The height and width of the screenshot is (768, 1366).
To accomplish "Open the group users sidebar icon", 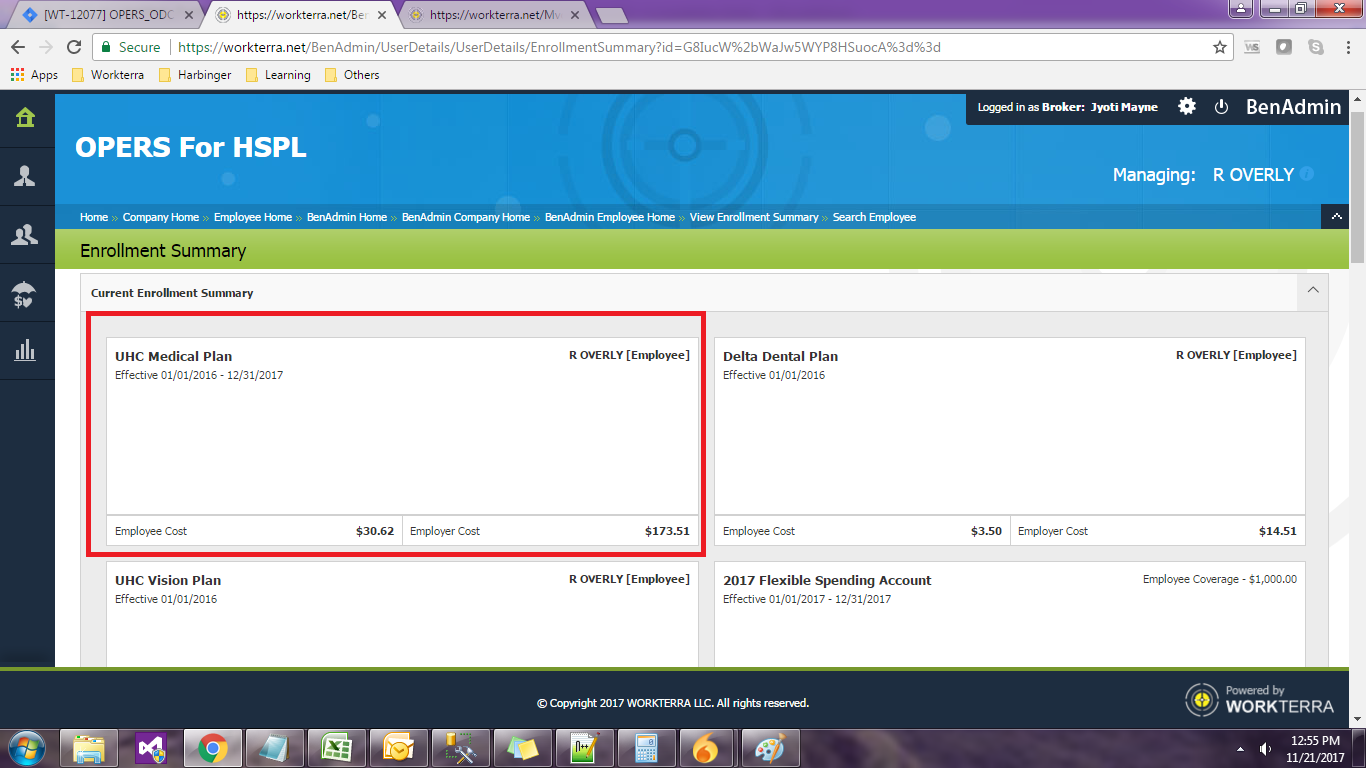I will (x=25, y=235).
